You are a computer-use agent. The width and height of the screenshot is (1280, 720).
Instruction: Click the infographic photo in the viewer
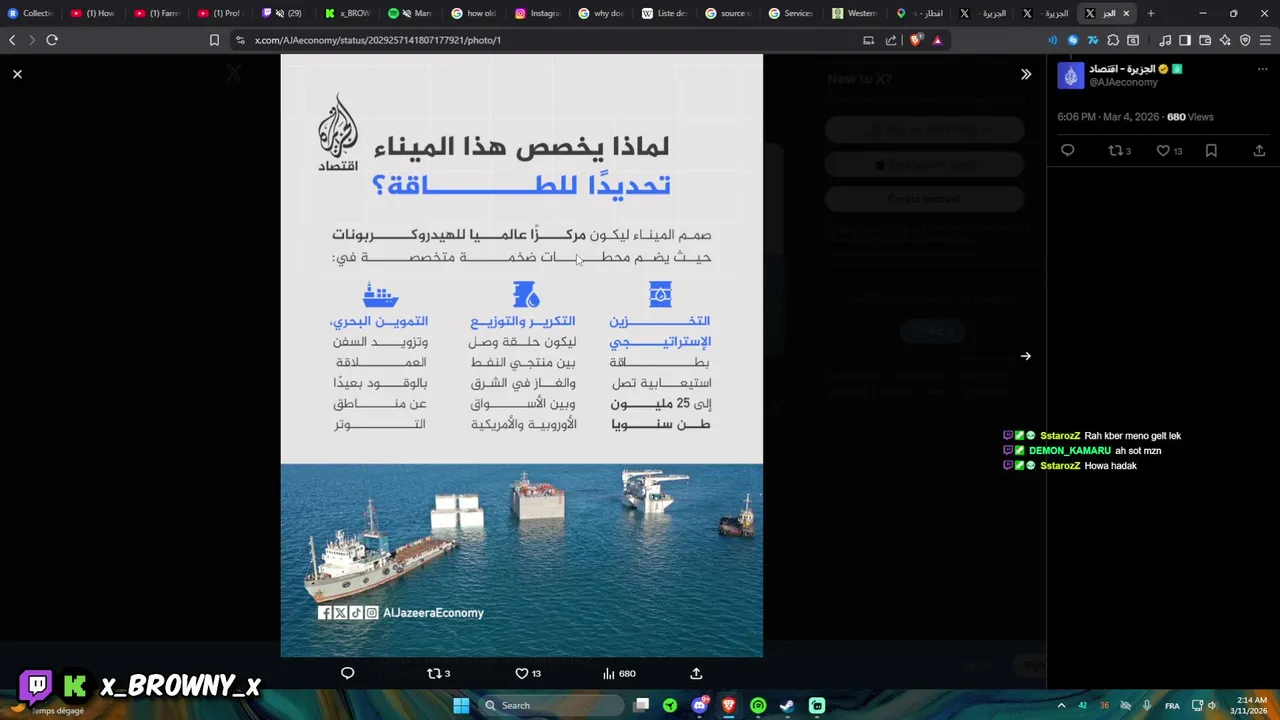(521, 356)
